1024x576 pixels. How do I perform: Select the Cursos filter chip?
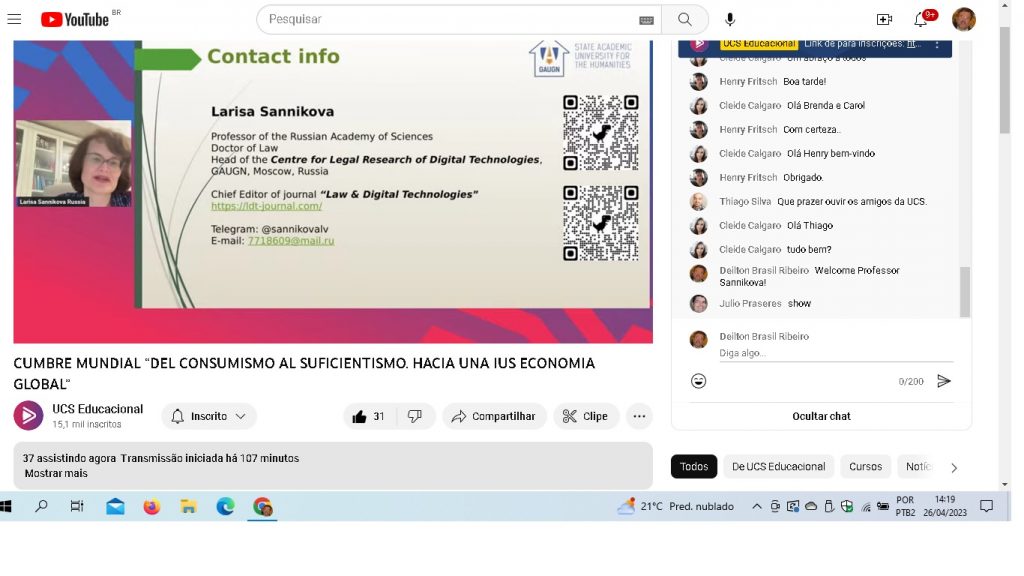point(865,466)
